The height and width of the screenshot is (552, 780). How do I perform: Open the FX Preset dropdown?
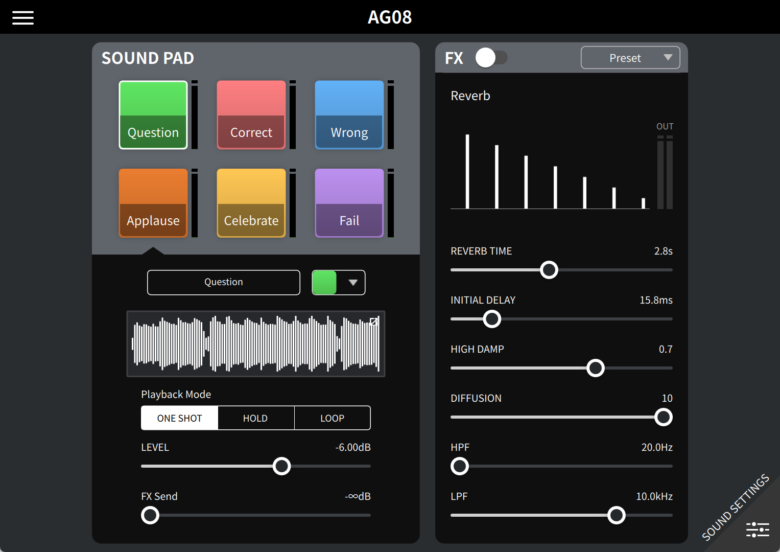[630, 58]
